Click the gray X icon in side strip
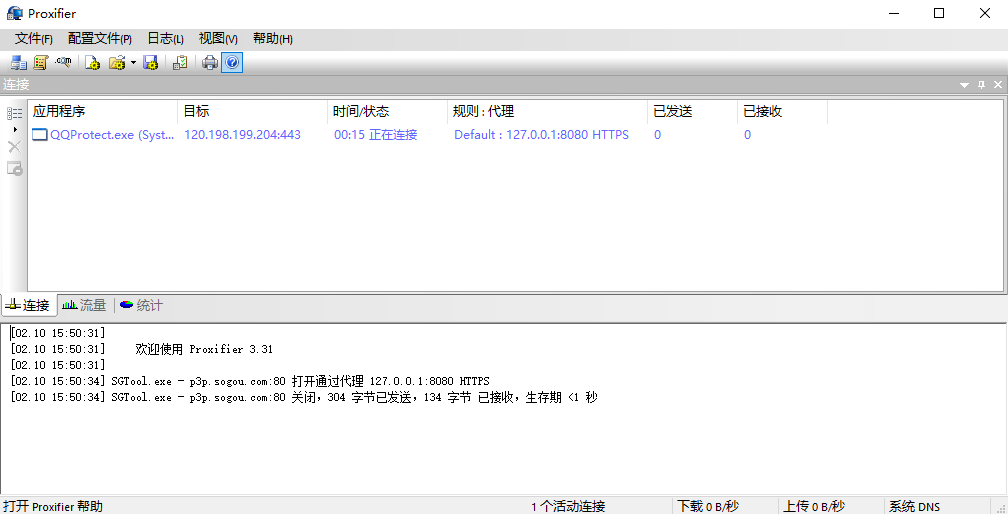1008x514 pixels. 14,147
